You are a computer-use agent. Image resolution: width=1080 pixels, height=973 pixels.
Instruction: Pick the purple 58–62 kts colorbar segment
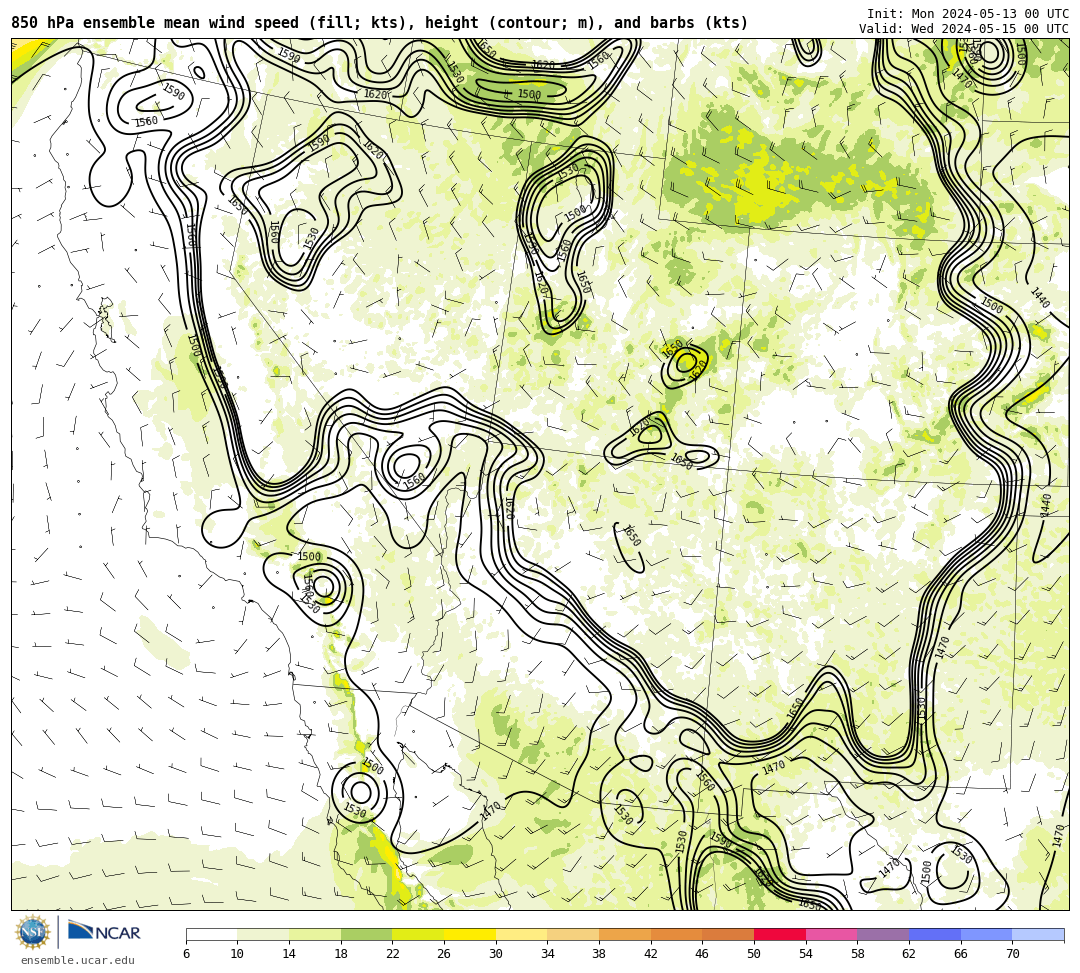tap(883, 934)
